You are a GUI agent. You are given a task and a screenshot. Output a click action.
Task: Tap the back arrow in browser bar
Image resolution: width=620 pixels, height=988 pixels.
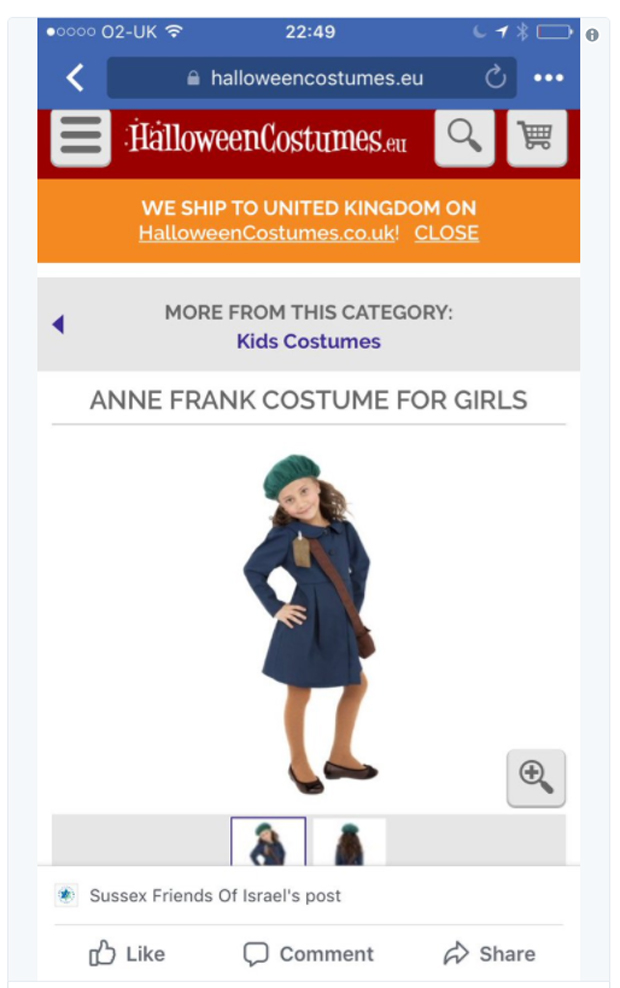(75, 78)
